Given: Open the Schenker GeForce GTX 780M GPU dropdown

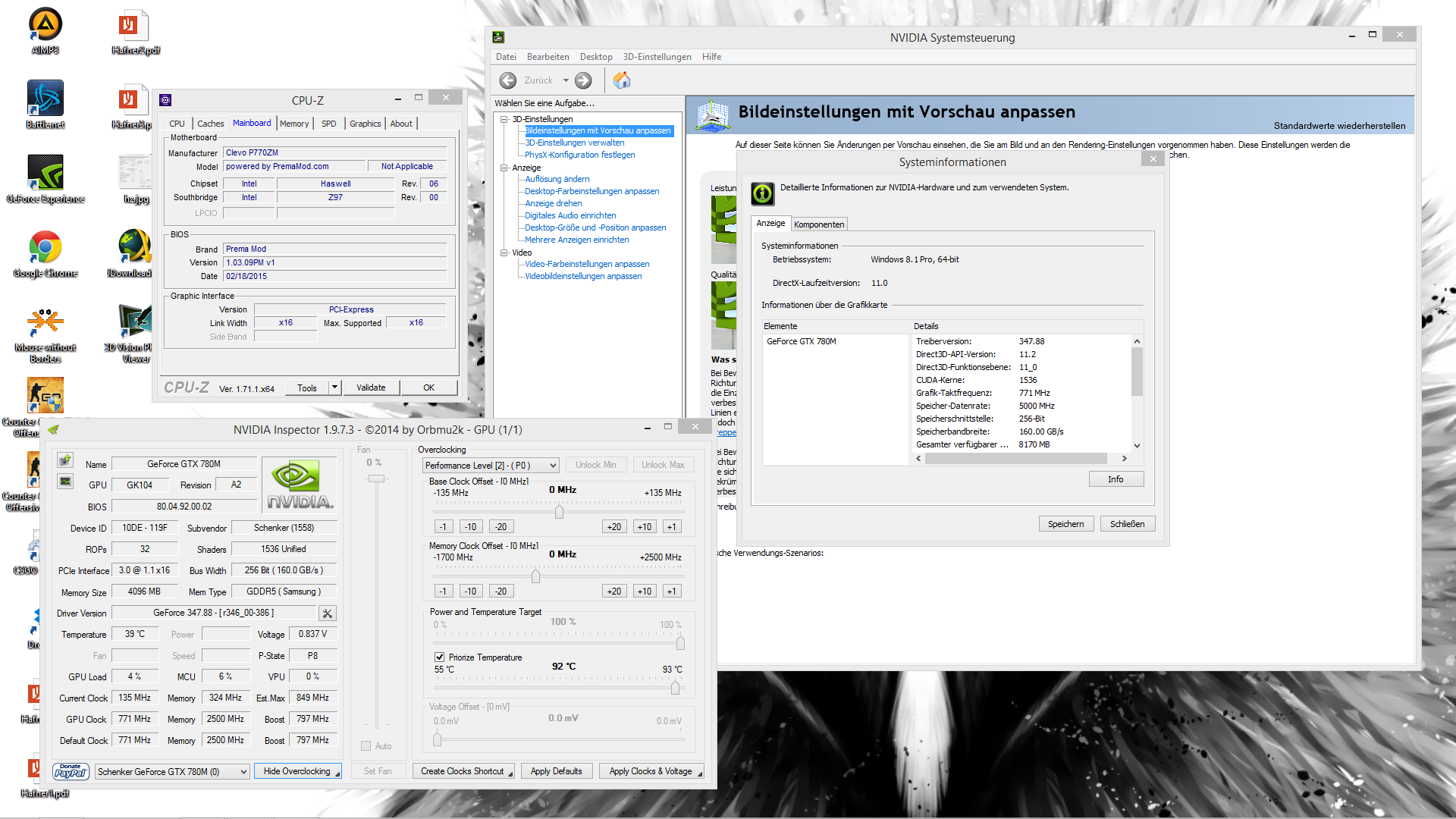Looking at the screenshot, I should tap(172, 772).
